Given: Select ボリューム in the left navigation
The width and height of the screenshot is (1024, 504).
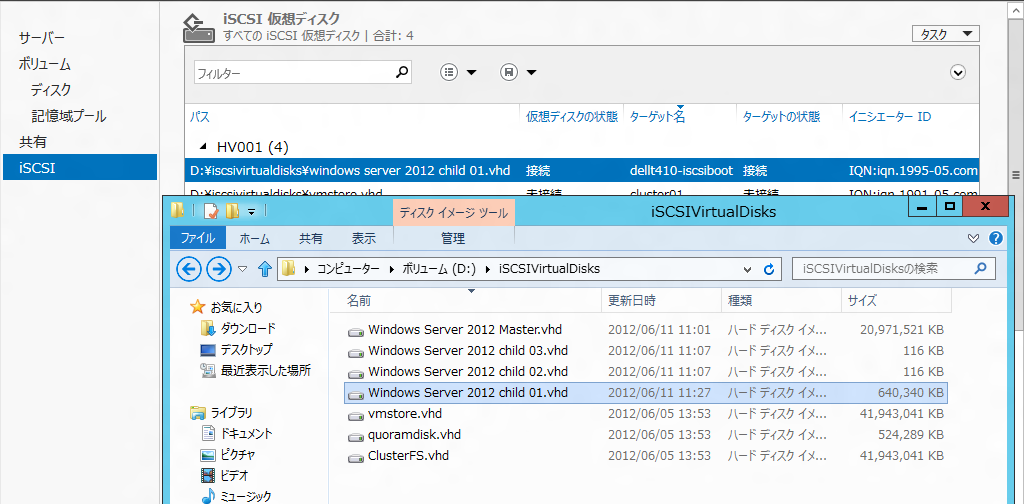Looking at the screenshot, I should [x=44, y=64].
